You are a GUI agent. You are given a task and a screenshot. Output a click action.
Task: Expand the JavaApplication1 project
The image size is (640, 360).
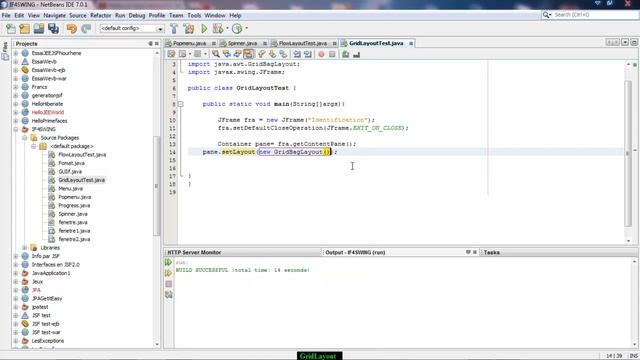[x=16, y=273]
